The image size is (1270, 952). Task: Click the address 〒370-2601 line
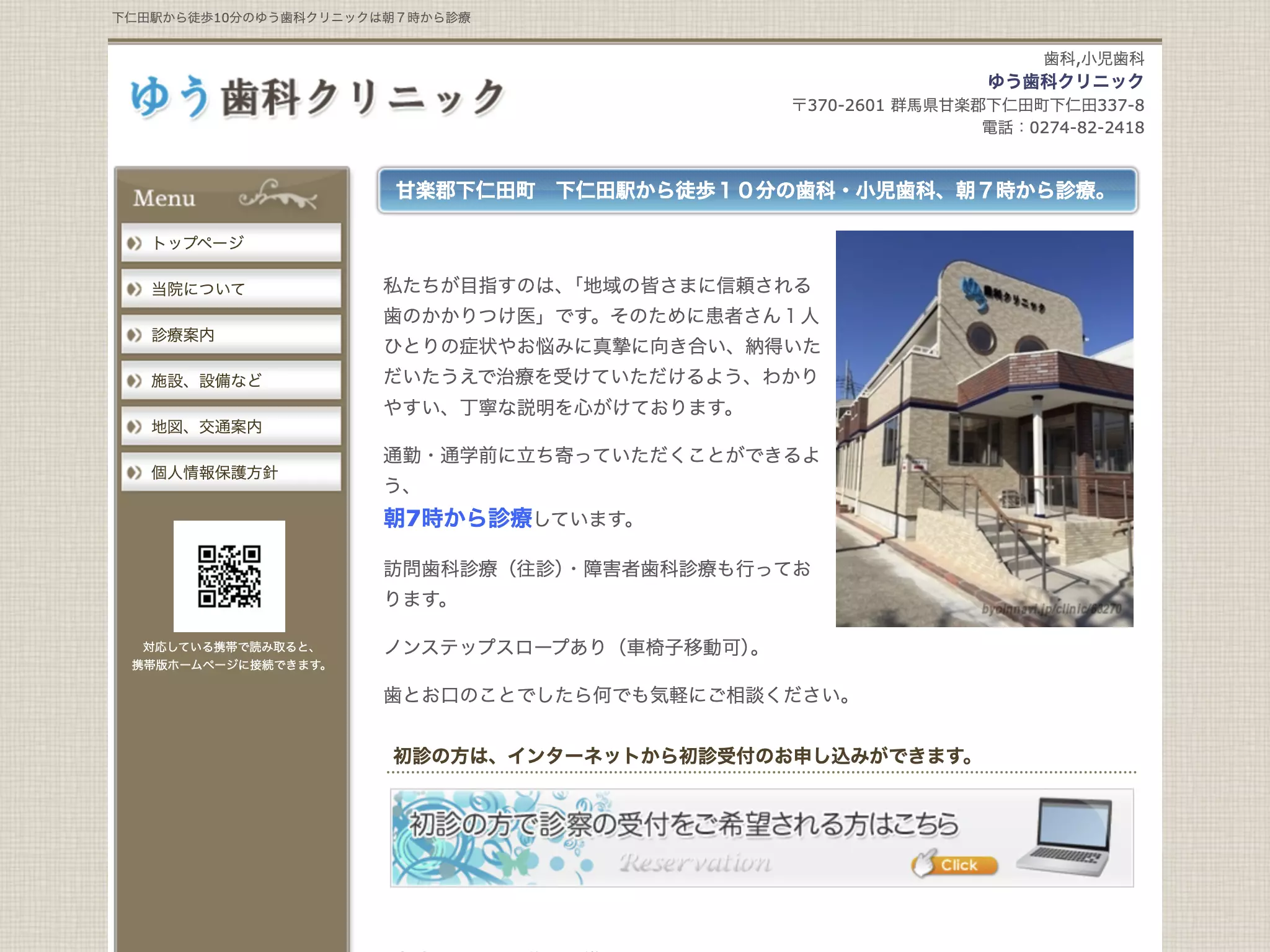[x=968, y=105]
